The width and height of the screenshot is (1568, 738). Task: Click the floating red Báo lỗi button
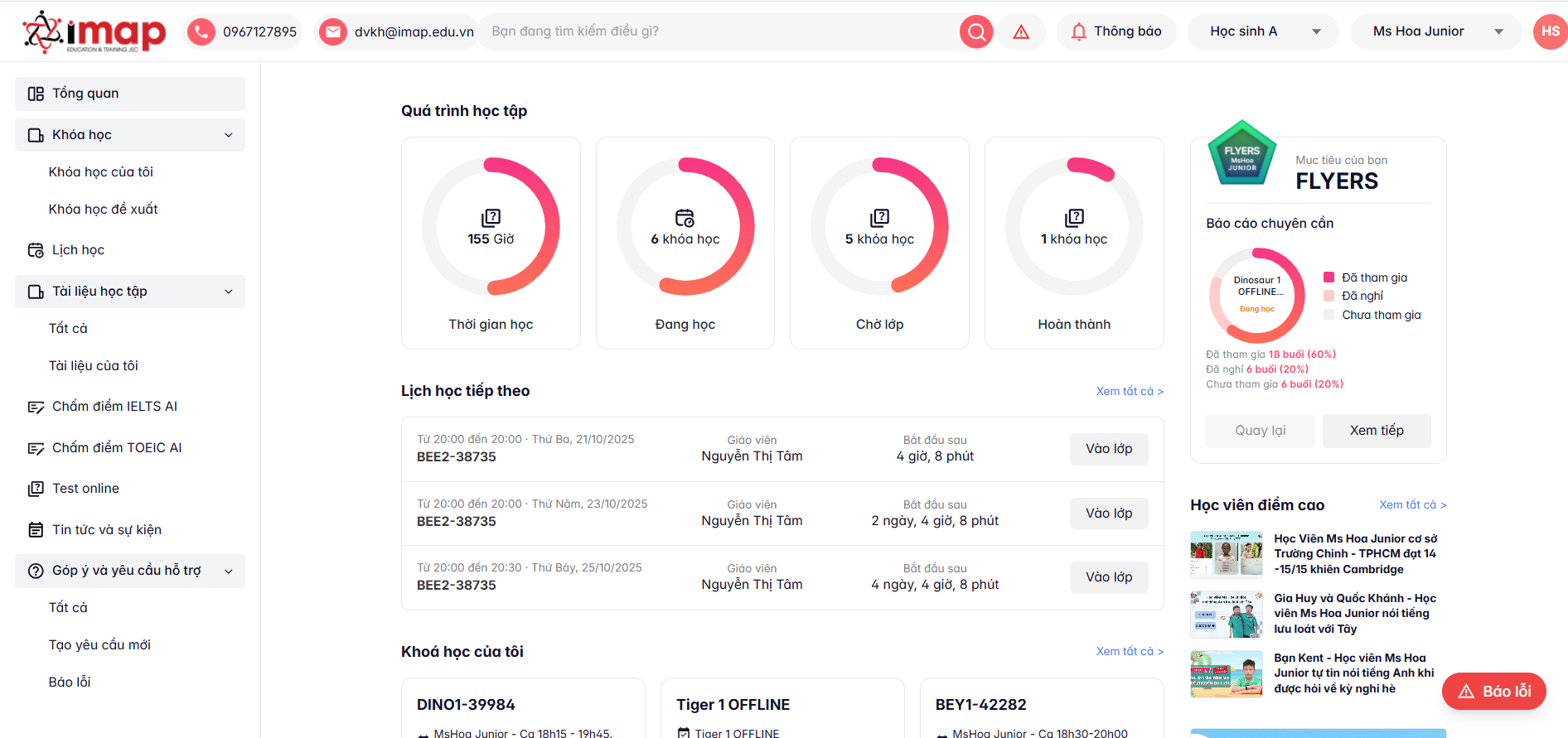tap(1494, 692)
